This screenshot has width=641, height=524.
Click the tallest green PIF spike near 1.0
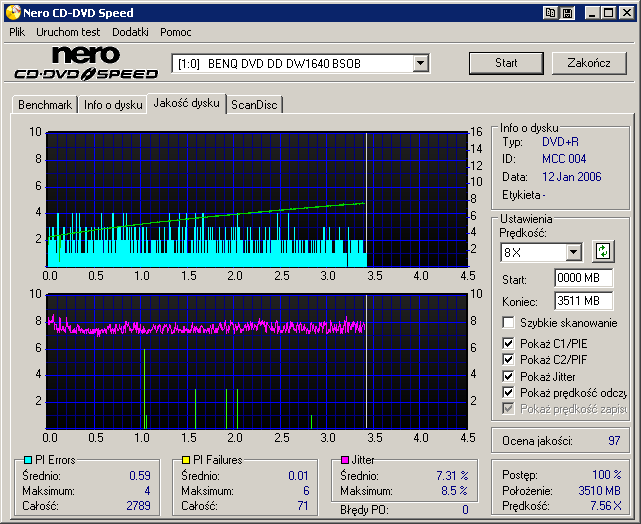click(144, 388)
